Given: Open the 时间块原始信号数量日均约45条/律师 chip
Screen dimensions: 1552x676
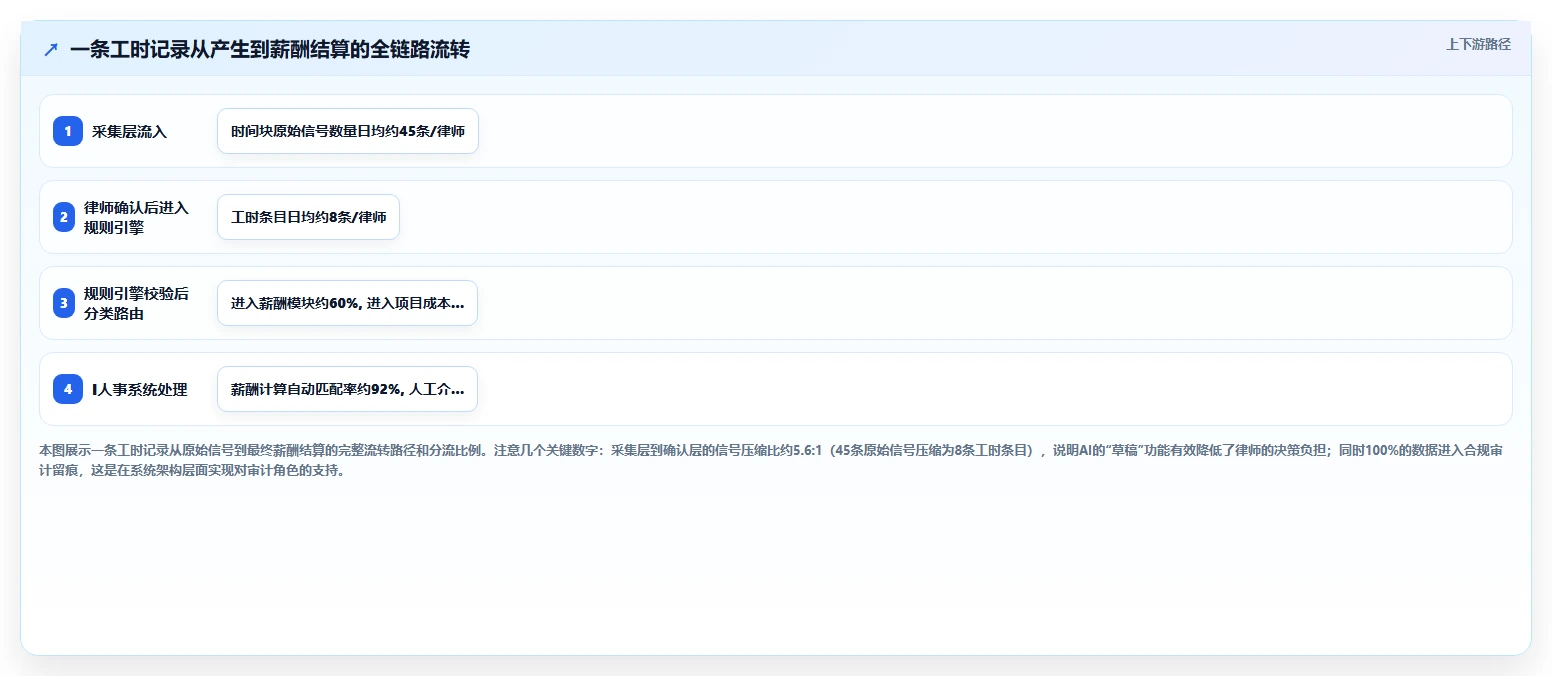Looking at the screenshot, I should tap(348, 131).
